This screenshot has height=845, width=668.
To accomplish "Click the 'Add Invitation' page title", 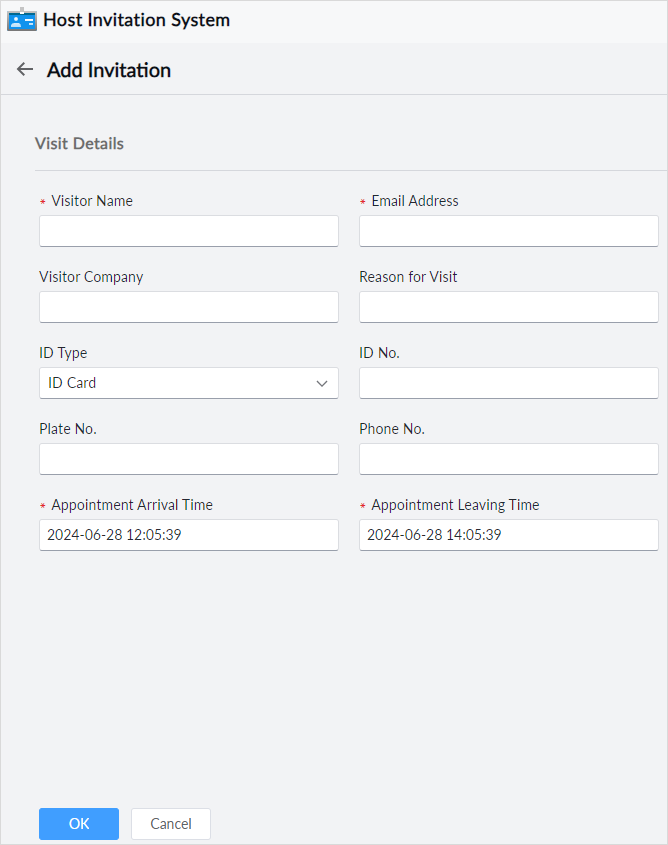I will click(x=109, y=70).
